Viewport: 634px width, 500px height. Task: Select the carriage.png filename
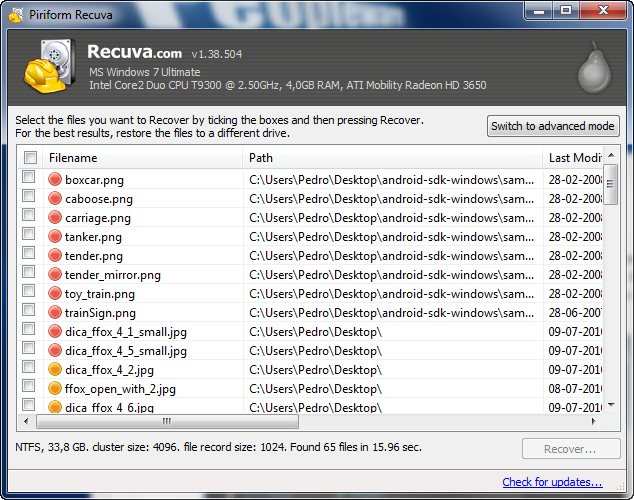(98, 218)
